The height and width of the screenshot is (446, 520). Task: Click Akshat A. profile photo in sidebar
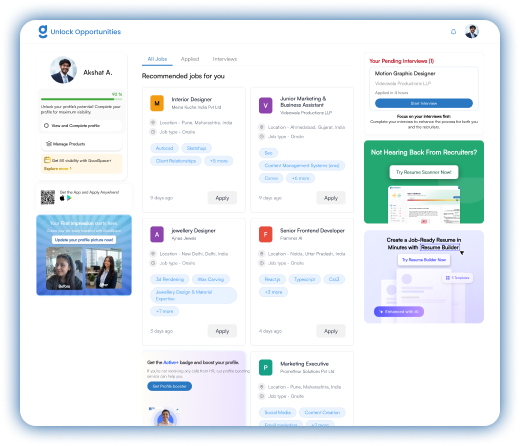coord(63,70)
